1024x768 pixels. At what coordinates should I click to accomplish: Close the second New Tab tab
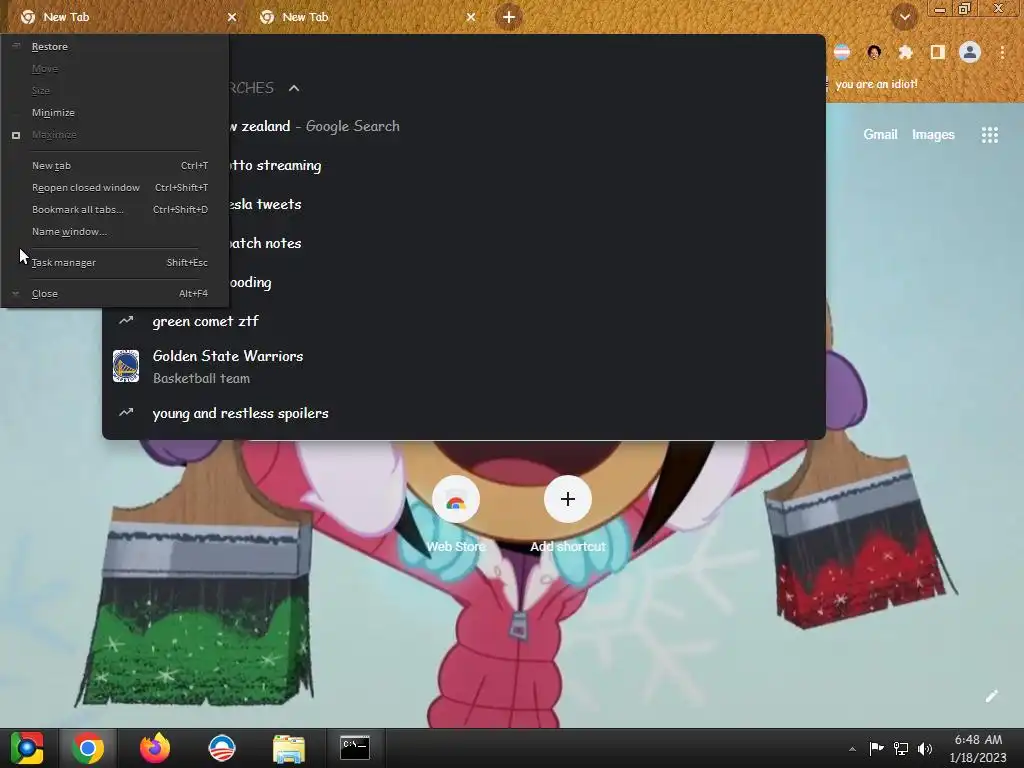tap(471, 17)
